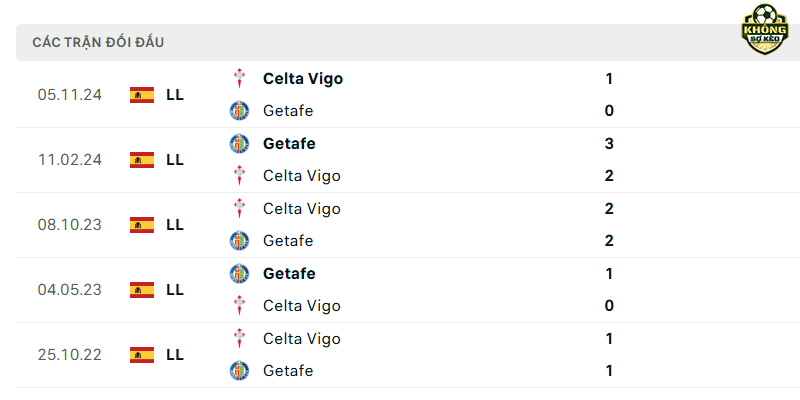This screenshot has width=800, height=400.
Task: Click Celta Vigo name in 25.10.22 row
Action: point(302,338)
